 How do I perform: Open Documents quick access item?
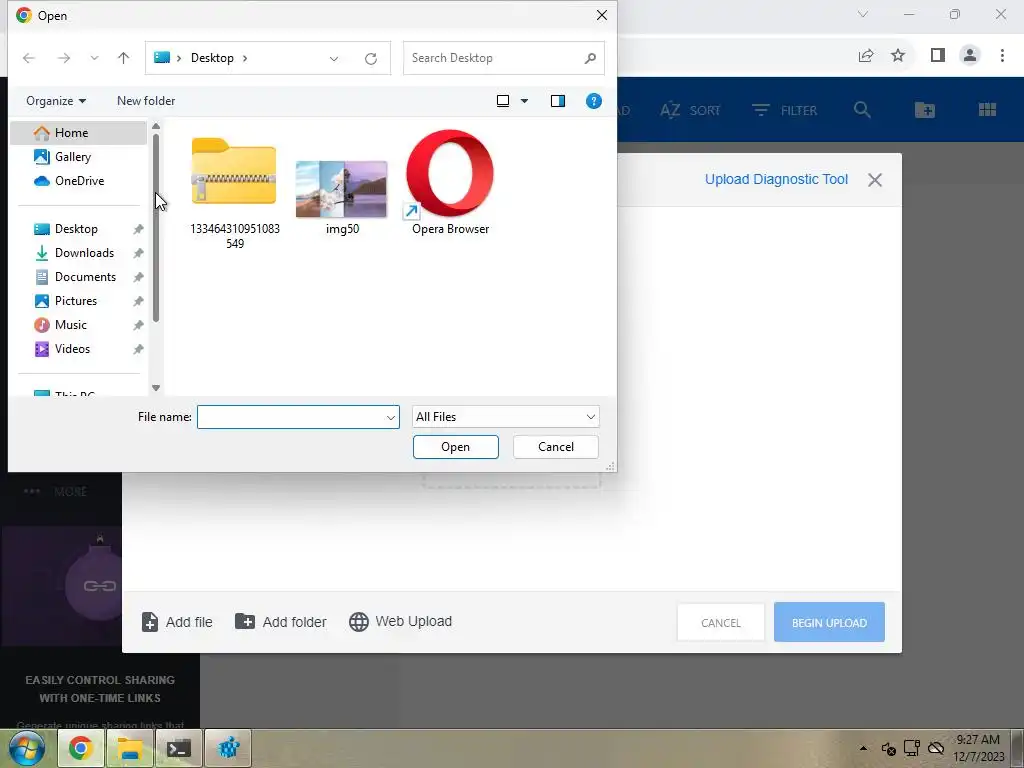pyautogui.click(x=85, y=277)
